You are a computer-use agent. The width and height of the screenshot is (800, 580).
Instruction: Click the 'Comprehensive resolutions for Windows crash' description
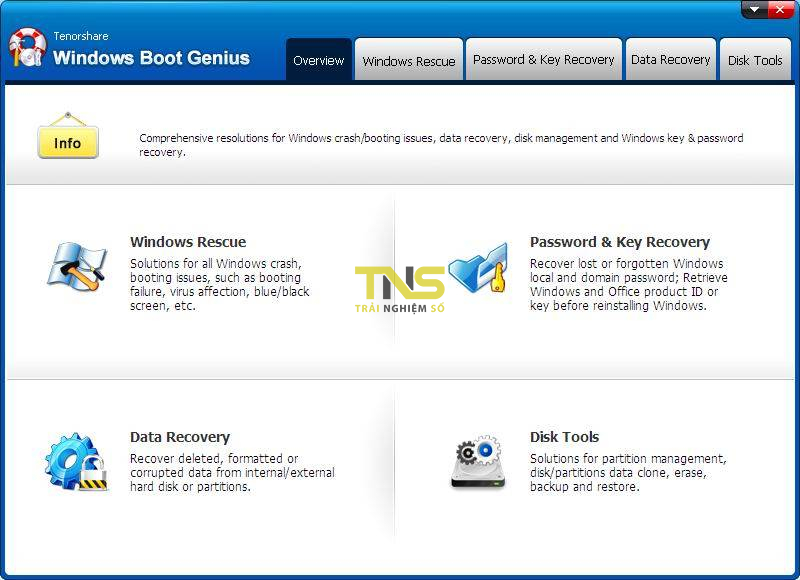click(x=441, y=145)
